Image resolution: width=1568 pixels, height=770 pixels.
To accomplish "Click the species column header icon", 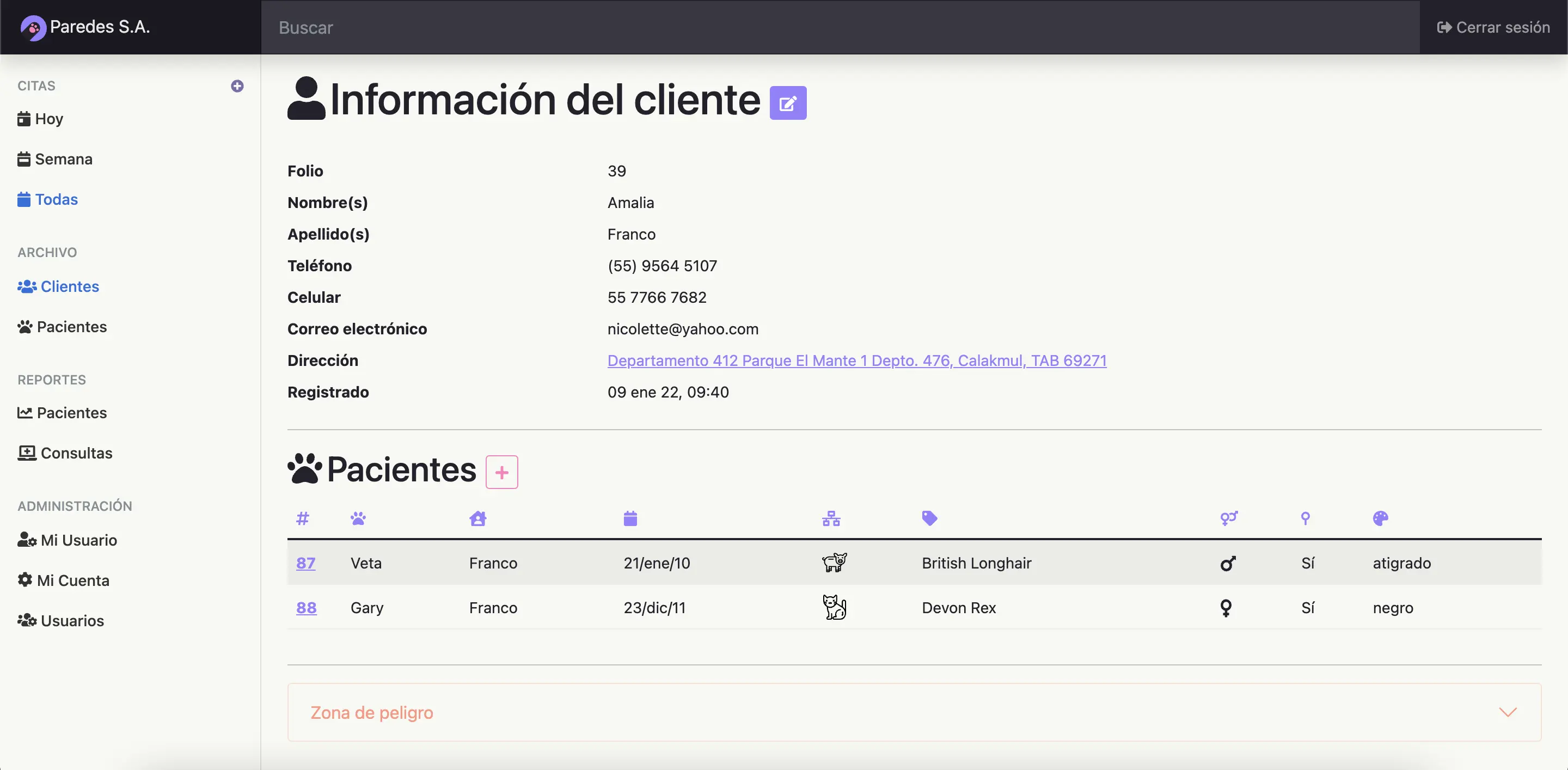I will pyautogui.click(x=831, y=518).
